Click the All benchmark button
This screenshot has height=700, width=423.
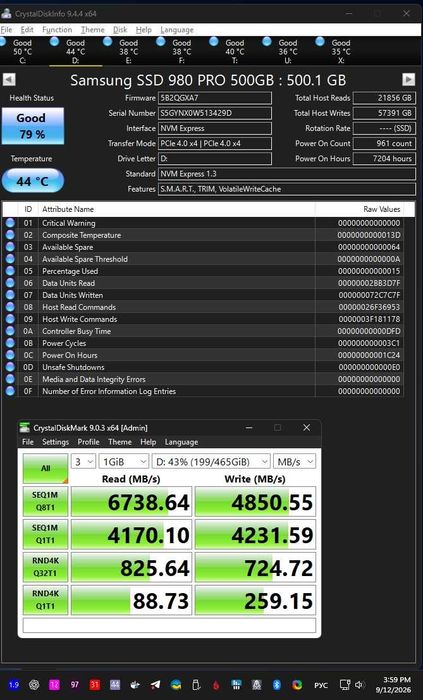(x=46, y=469)
